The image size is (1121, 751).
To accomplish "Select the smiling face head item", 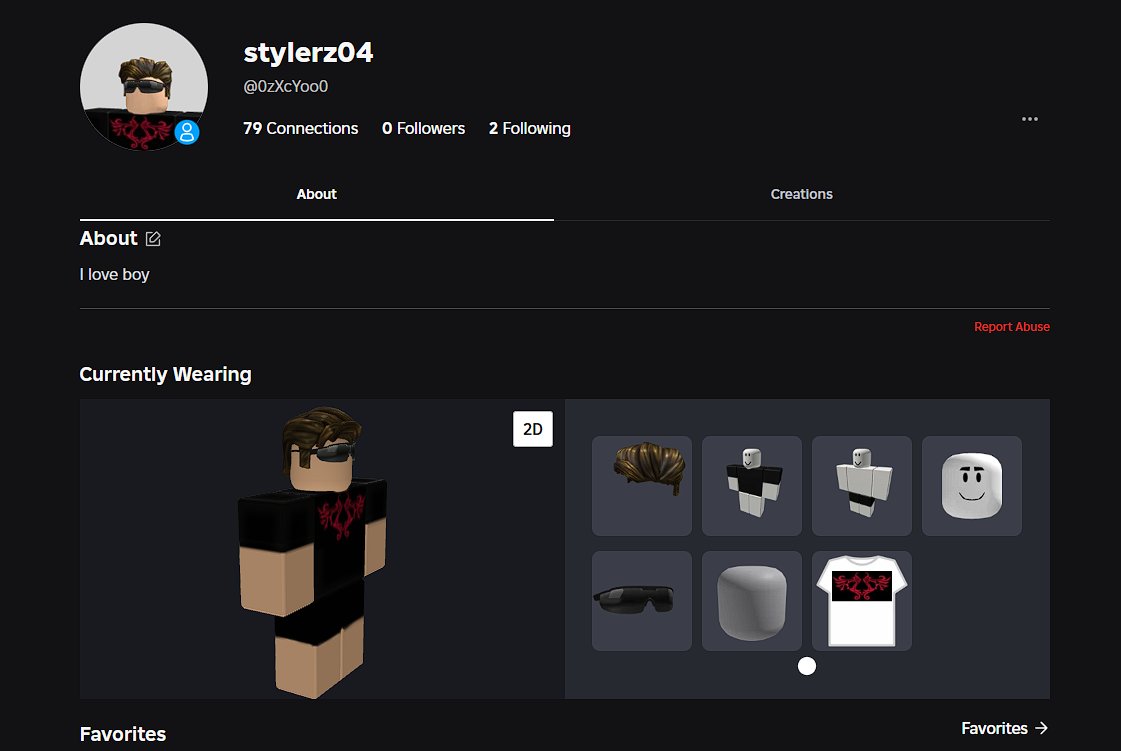I will click(x=972, y=486).
